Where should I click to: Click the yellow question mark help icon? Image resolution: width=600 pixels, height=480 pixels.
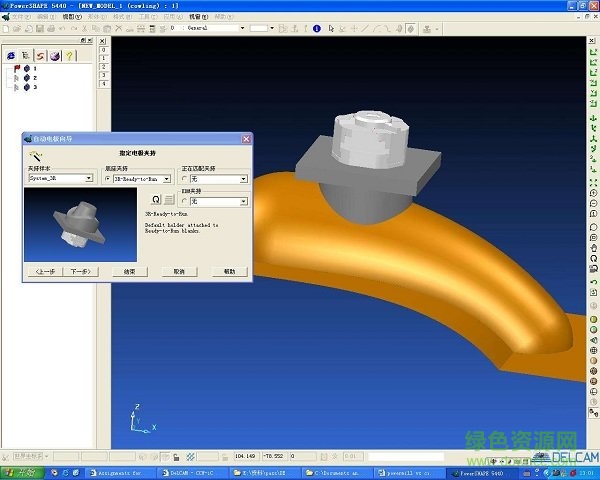(x=71, y=55)
